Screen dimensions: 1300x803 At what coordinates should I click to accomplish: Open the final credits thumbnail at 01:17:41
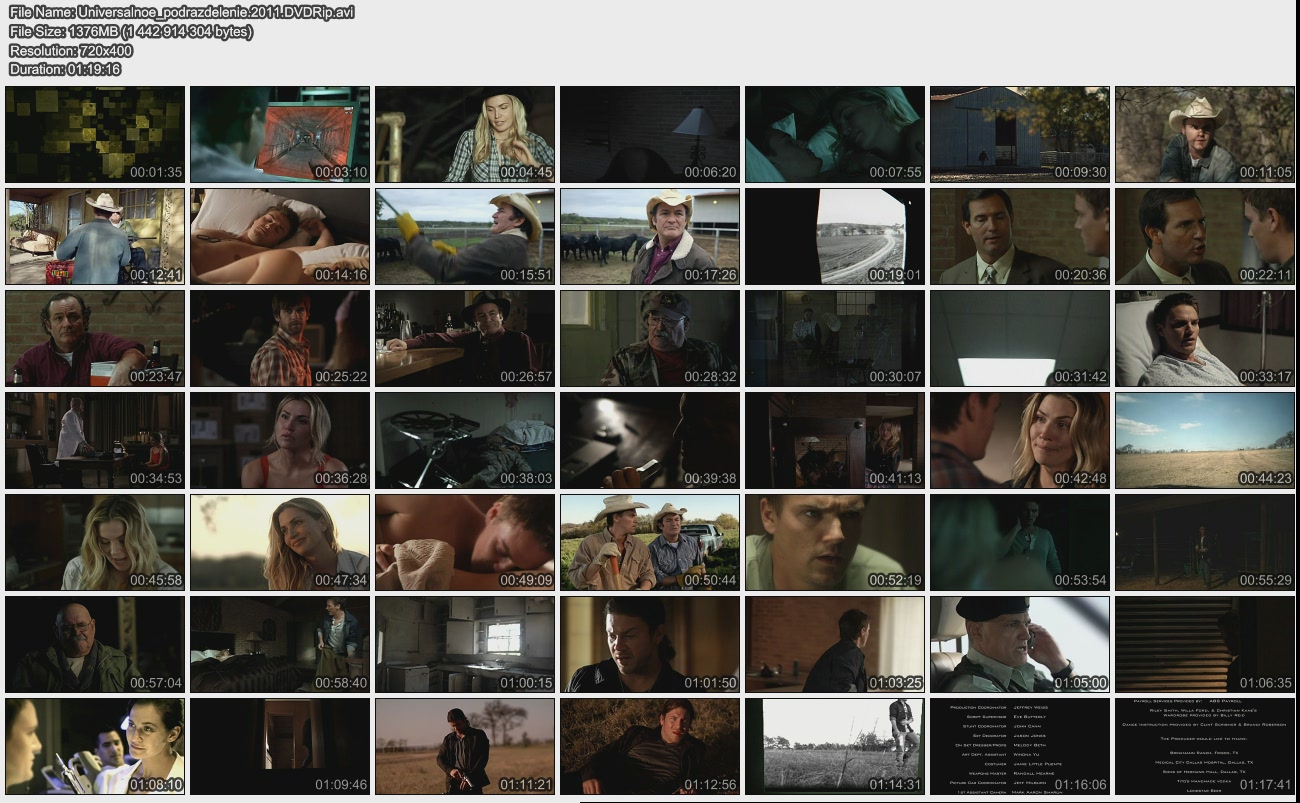pyautogui.click(x=1205, y=746)
